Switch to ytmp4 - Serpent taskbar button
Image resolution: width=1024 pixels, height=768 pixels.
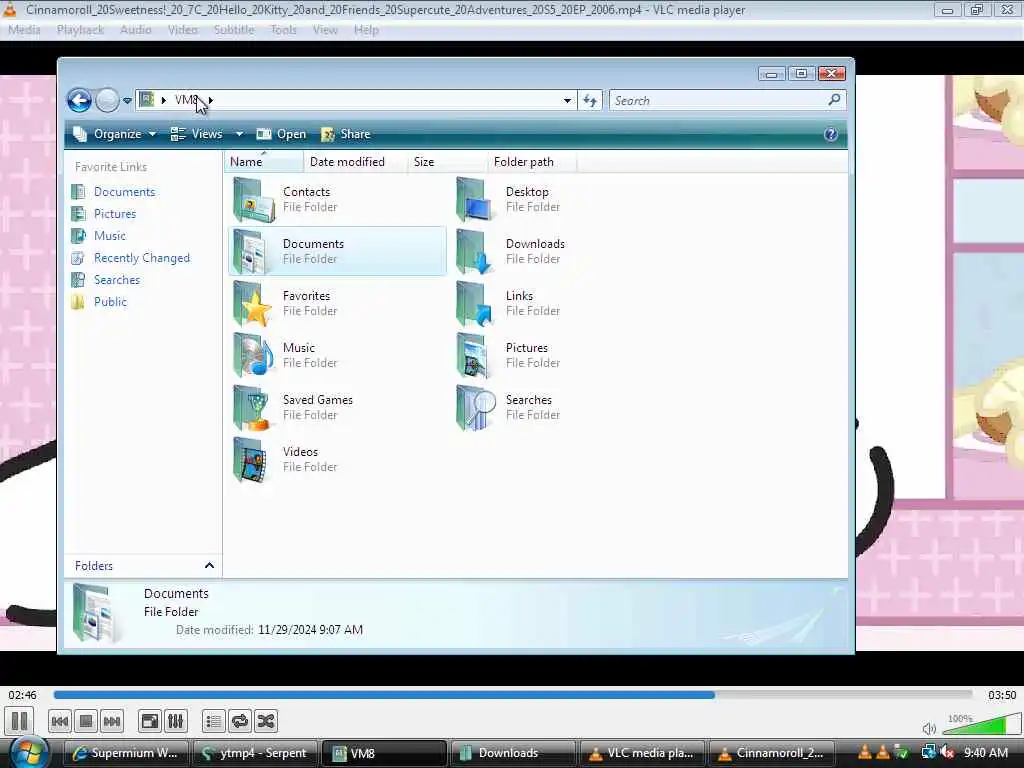(255, 753)
